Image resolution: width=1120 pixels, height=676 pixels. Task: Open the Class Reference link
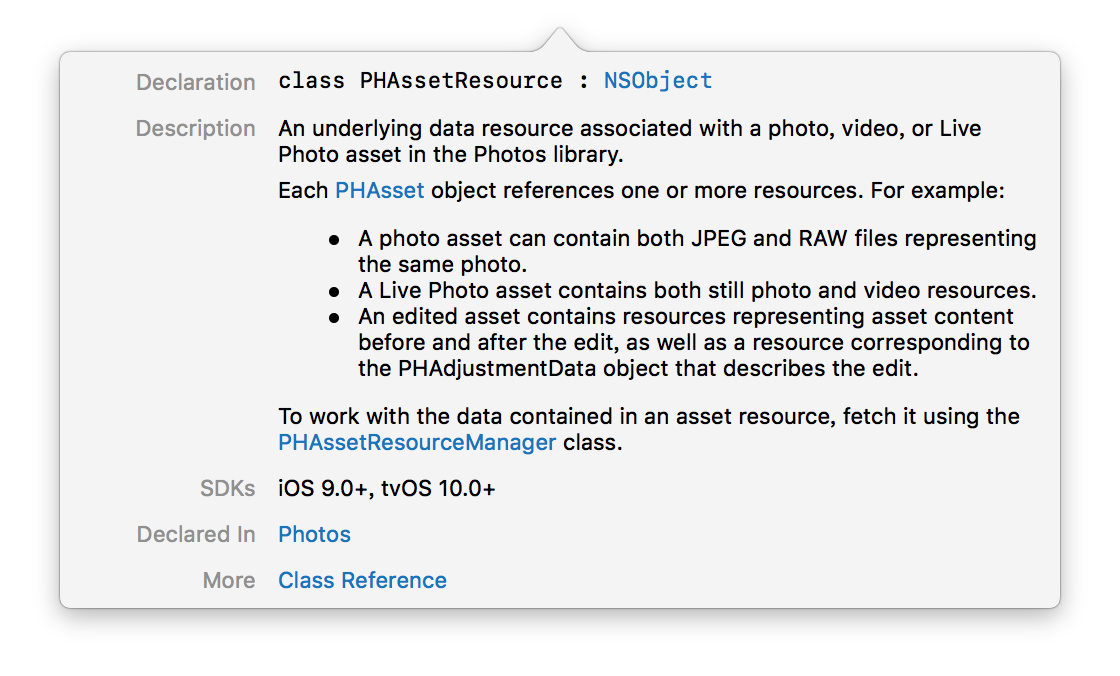click(362, 580)
